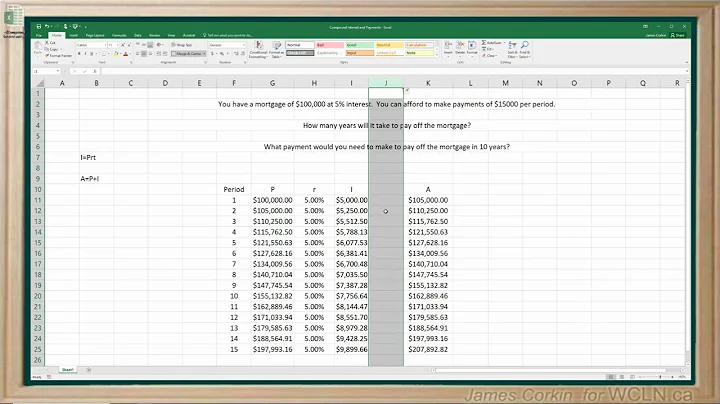Switch to the Formulas tab
The width and height of the screenshot is (720, 404).
119,35
